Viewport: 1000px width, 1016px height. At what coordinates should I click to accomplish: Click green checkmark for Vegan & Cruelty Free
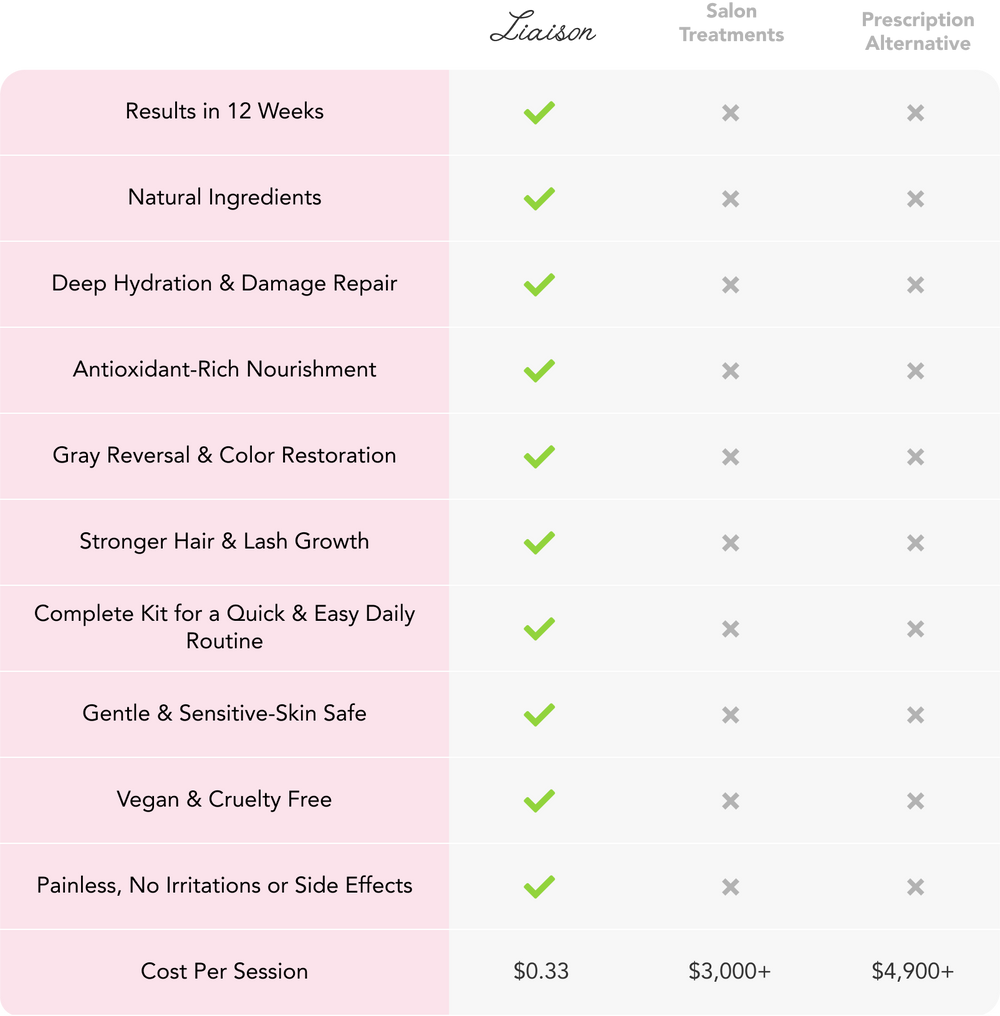[539, 800]
